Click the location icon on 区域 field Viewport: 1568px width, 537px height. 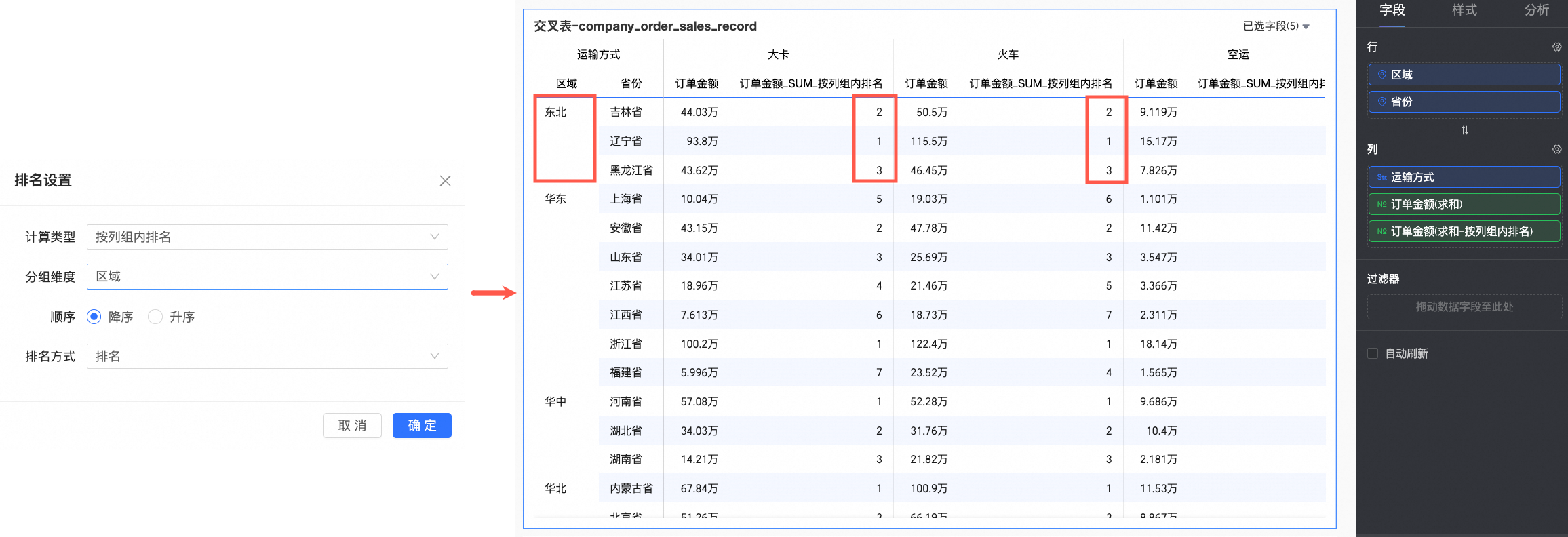pos(1381,75)
